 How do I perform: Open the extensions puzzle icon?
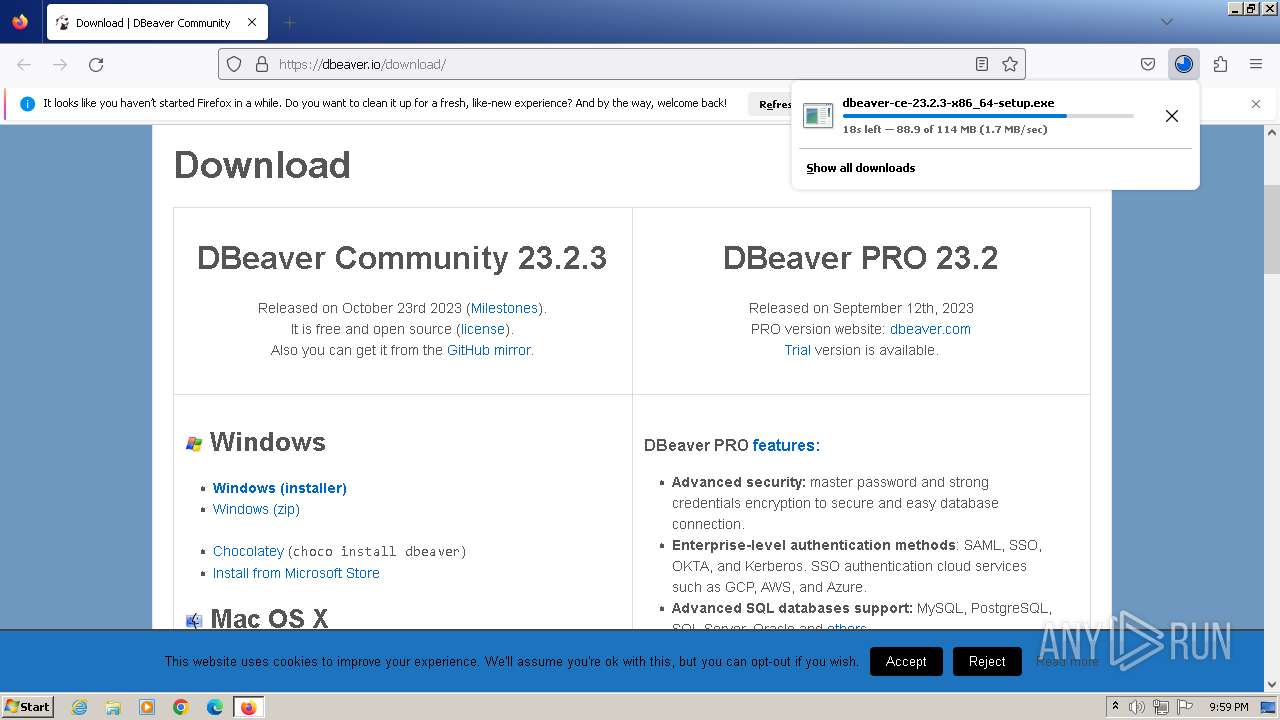coord(1220,64)
